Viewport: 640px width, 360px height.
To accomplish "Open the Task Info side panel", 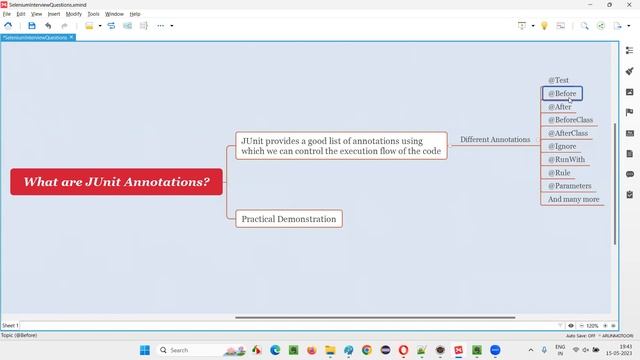I will [x=629, y=195].
